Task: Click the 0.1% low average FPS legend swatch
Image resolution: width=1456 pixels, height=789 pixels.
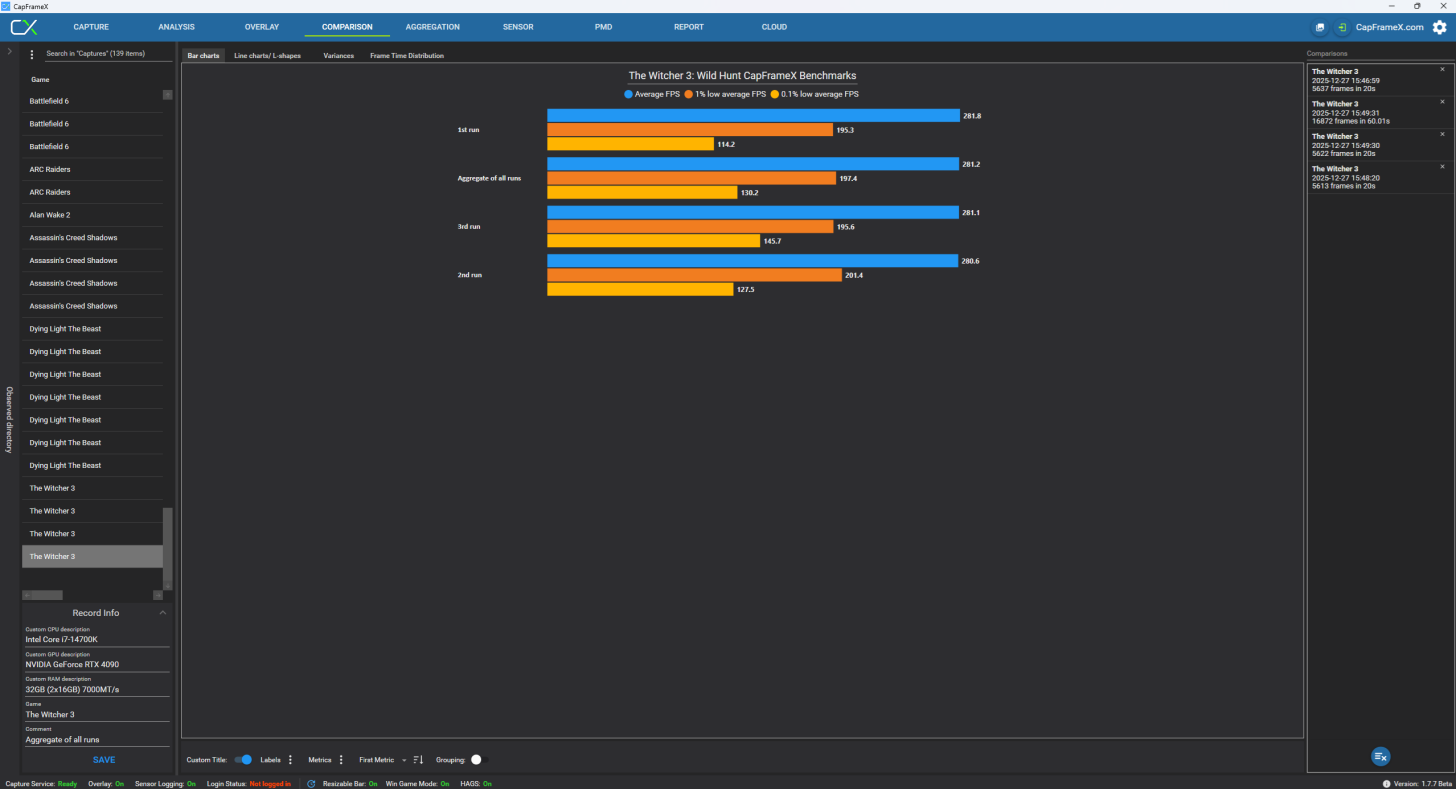Action: click(x=775, y=94)
